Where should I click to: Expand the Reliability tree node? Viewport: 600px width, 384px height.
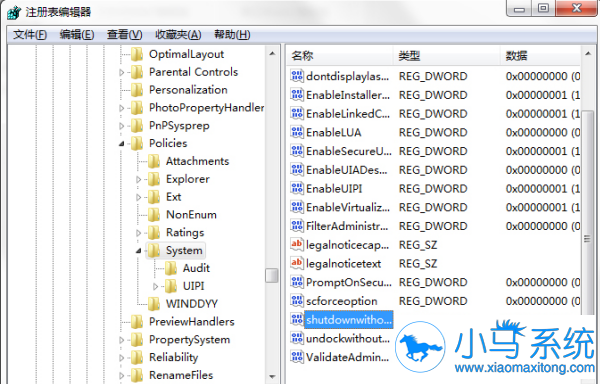pyautogui.click(x=122, y=358)
